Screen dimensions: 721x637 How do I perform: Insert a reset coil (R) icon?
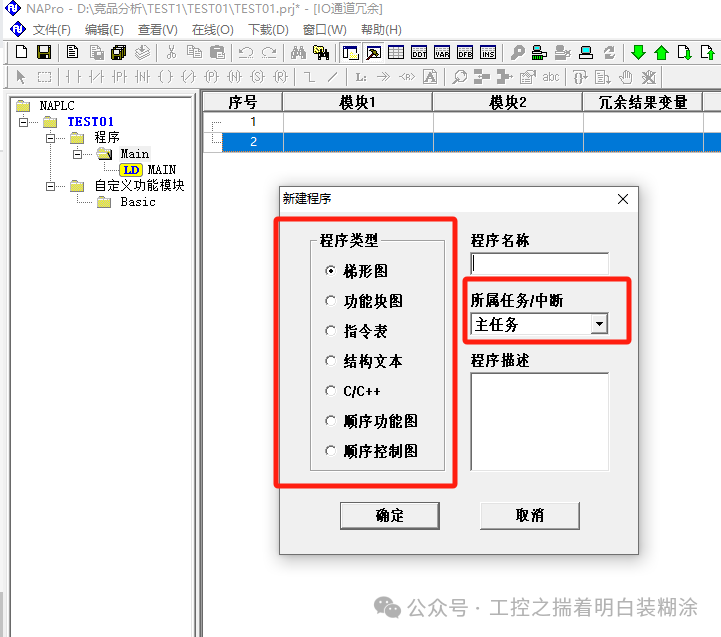pyautogui.click(x=280, y=77)
